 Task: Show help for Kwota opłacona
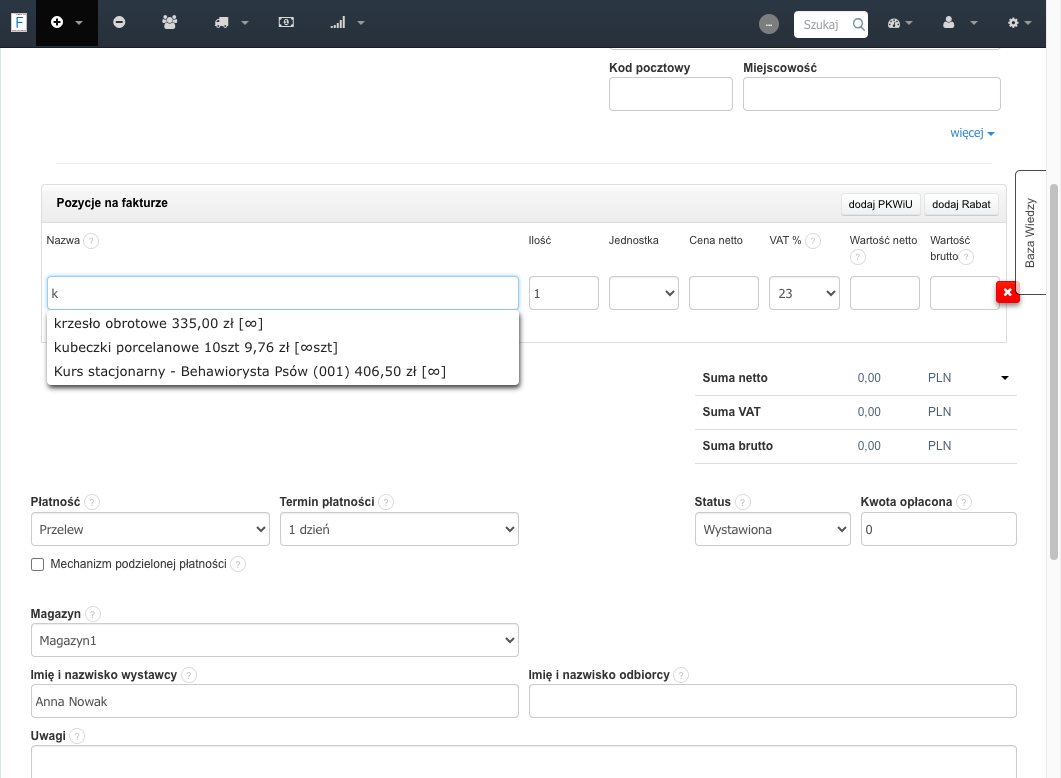(x=964, y=502)
